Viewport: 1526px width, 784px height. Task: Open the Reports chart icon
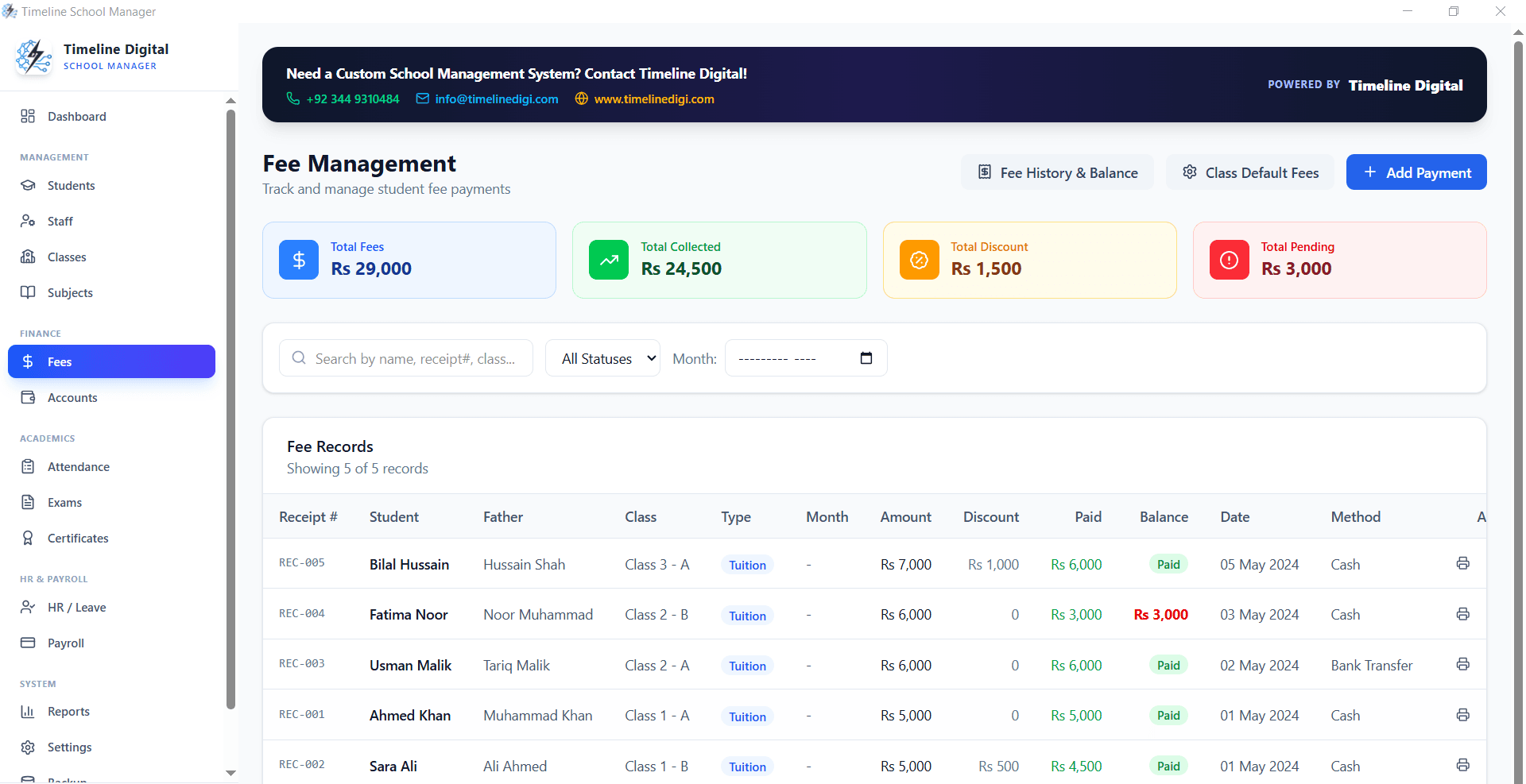28,711
